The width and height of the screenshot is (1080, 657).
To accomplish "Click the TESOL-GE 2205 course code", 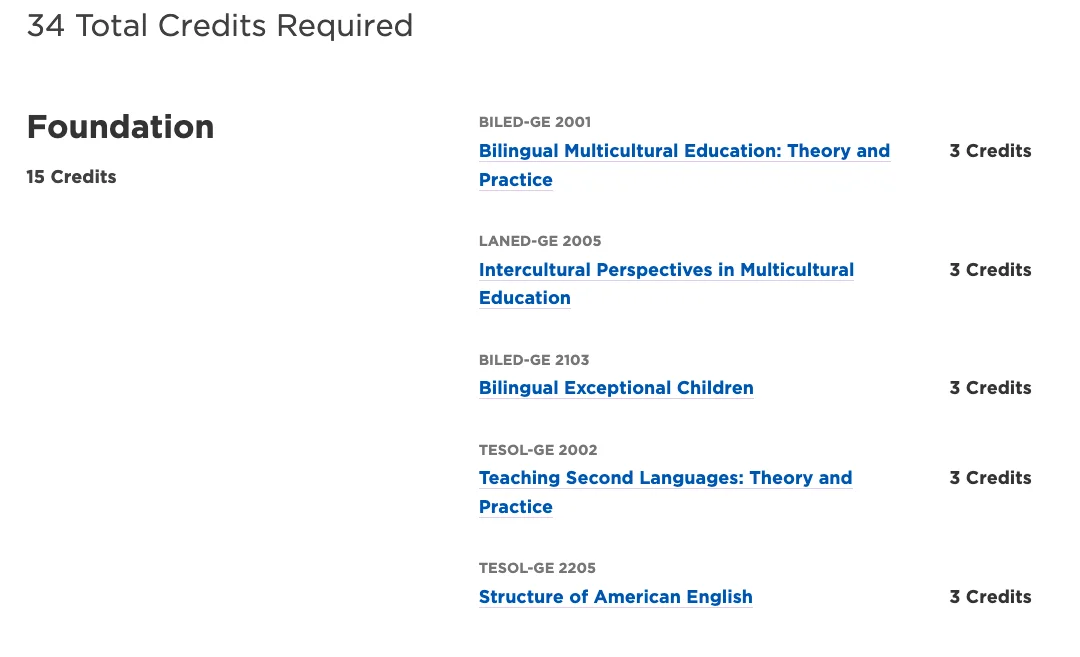I will [x=537, y=568].
